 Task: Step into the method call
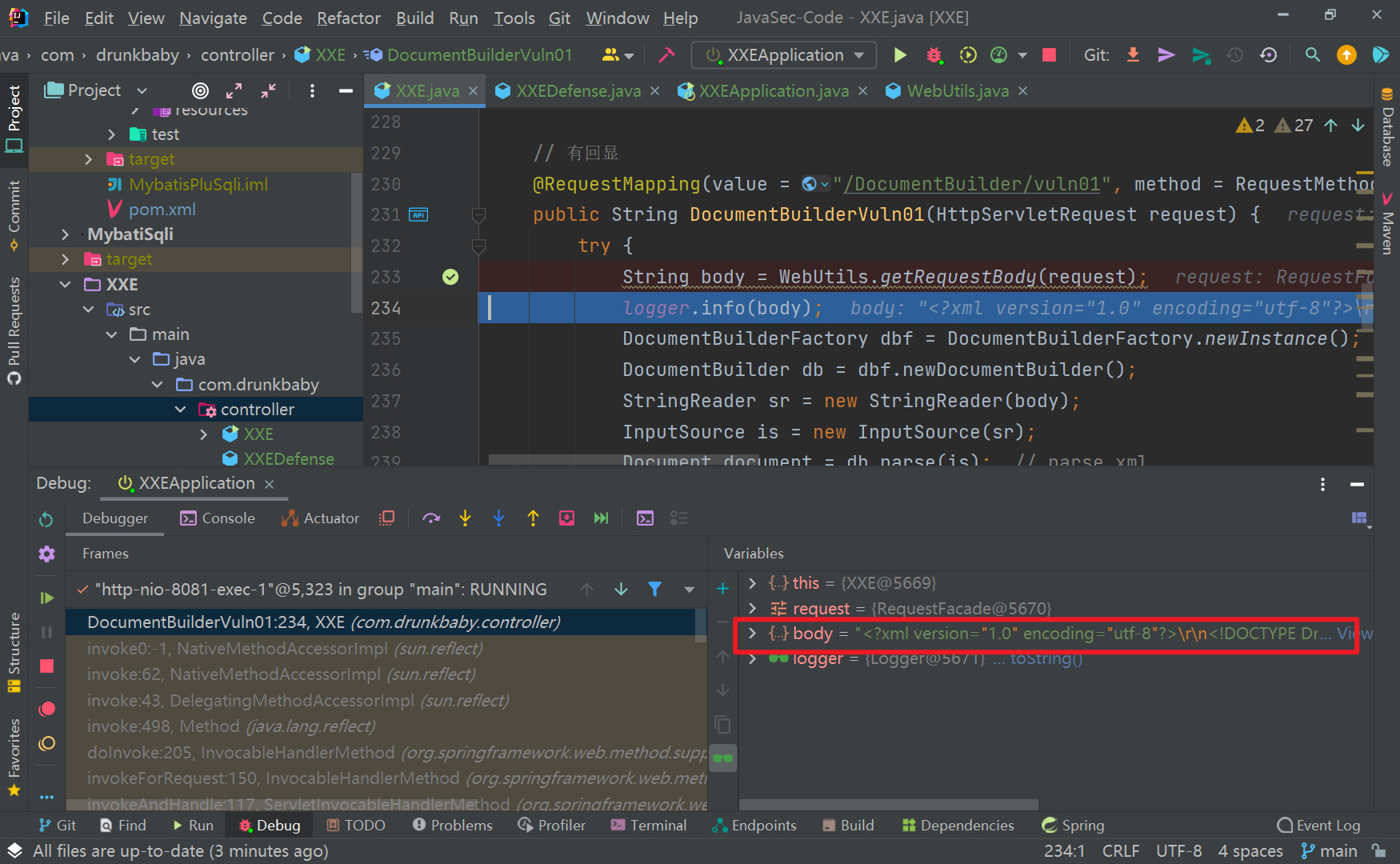tap(465, 518)
